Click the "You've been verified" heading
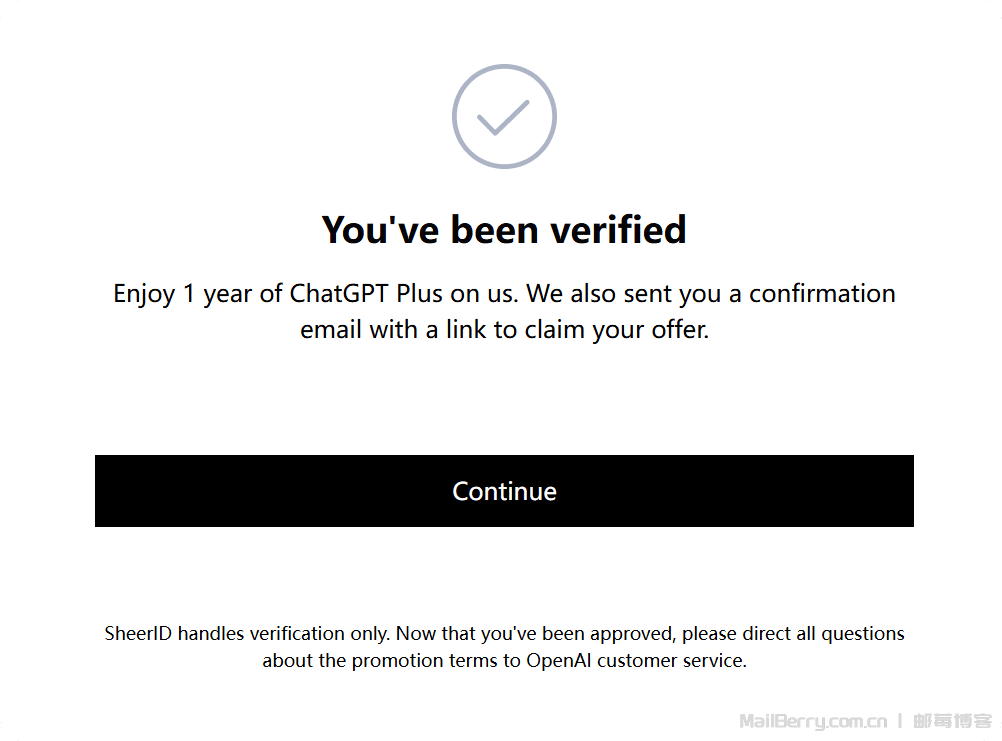Viewport: 1002px width, 741px height. [504, 230]
